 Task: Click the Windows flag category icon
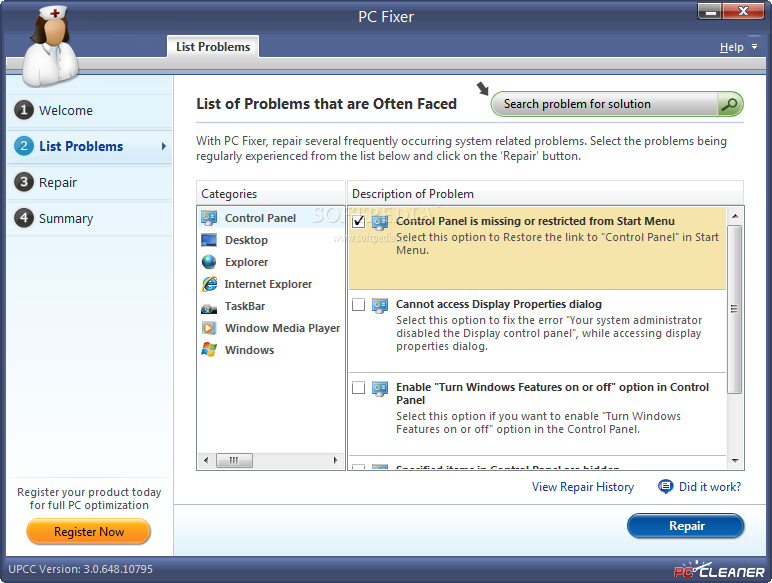[x=209, y=350]
